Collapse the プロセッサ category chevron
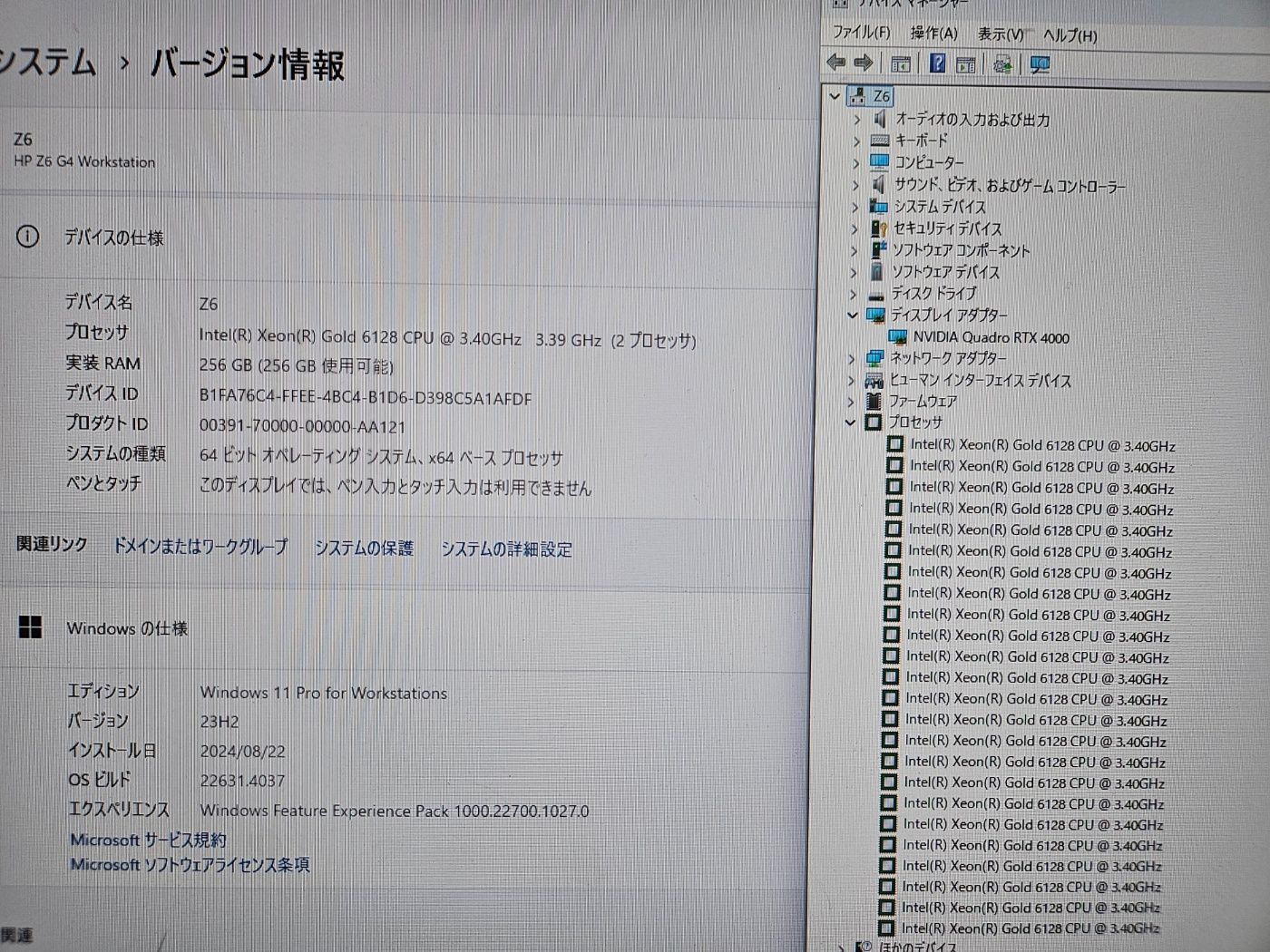1270x952 pixels. pyautogui.click(x=850, y=423)
